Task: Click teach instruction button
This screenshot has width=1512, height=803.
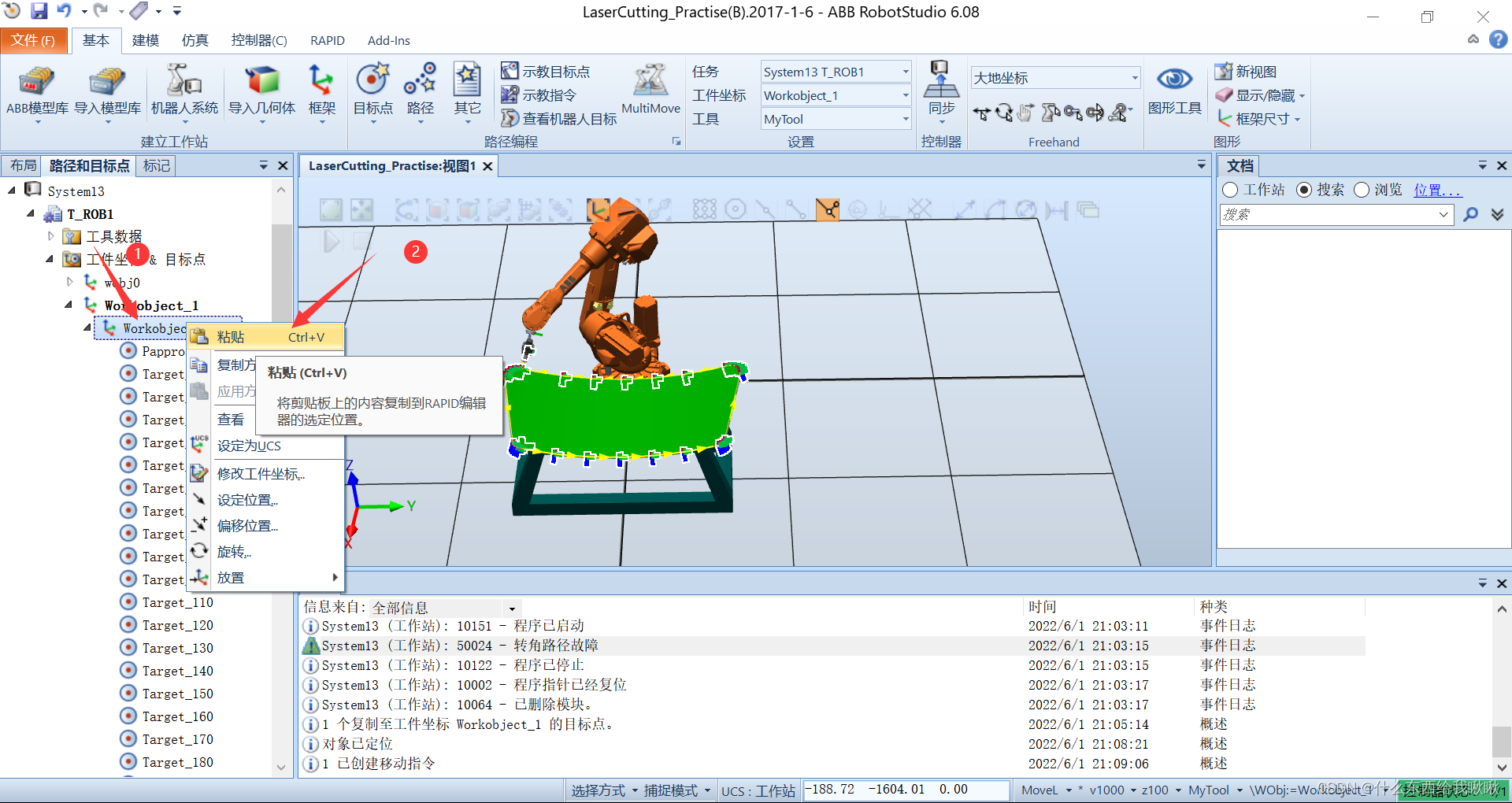Action: point(539,95)
